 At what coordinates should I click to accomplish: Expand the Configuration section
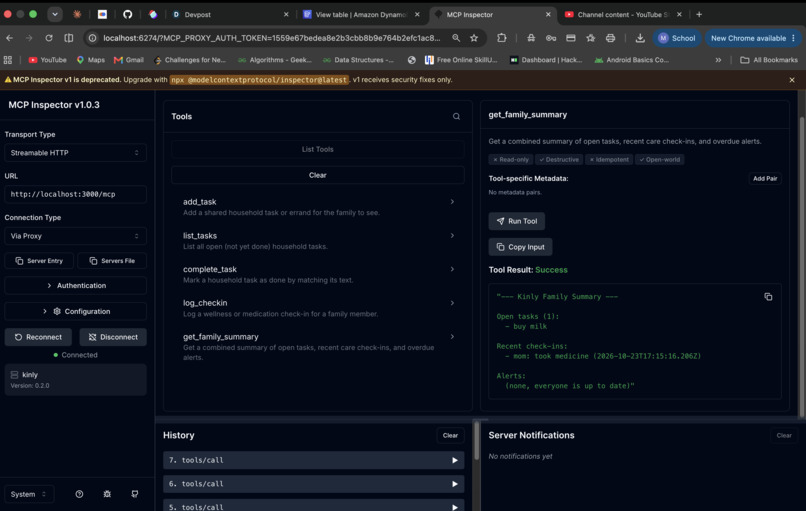tap(75, 312)
